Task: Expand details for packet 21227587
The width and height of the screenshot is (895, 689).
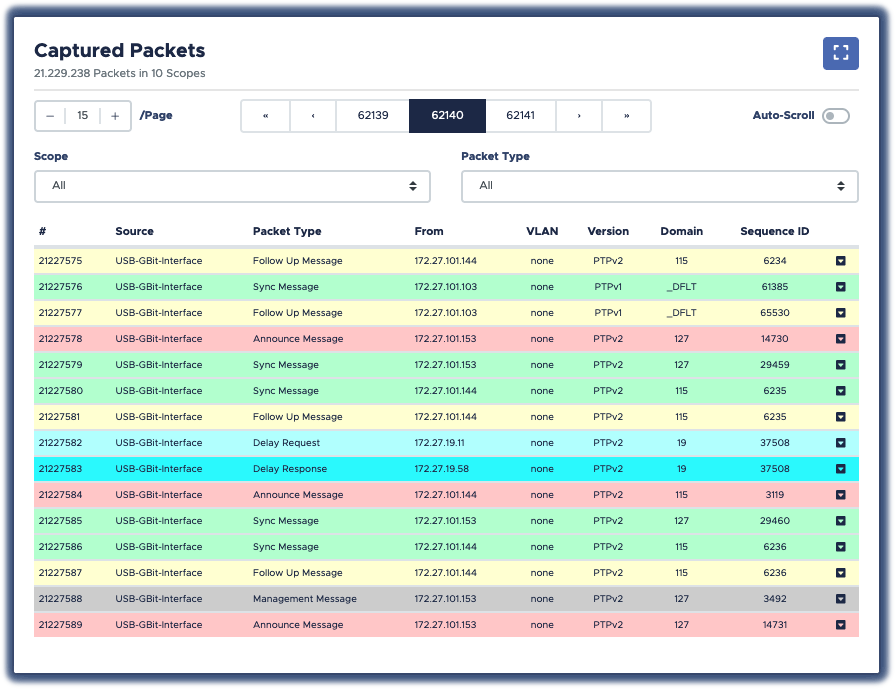Action: [840, 573]
